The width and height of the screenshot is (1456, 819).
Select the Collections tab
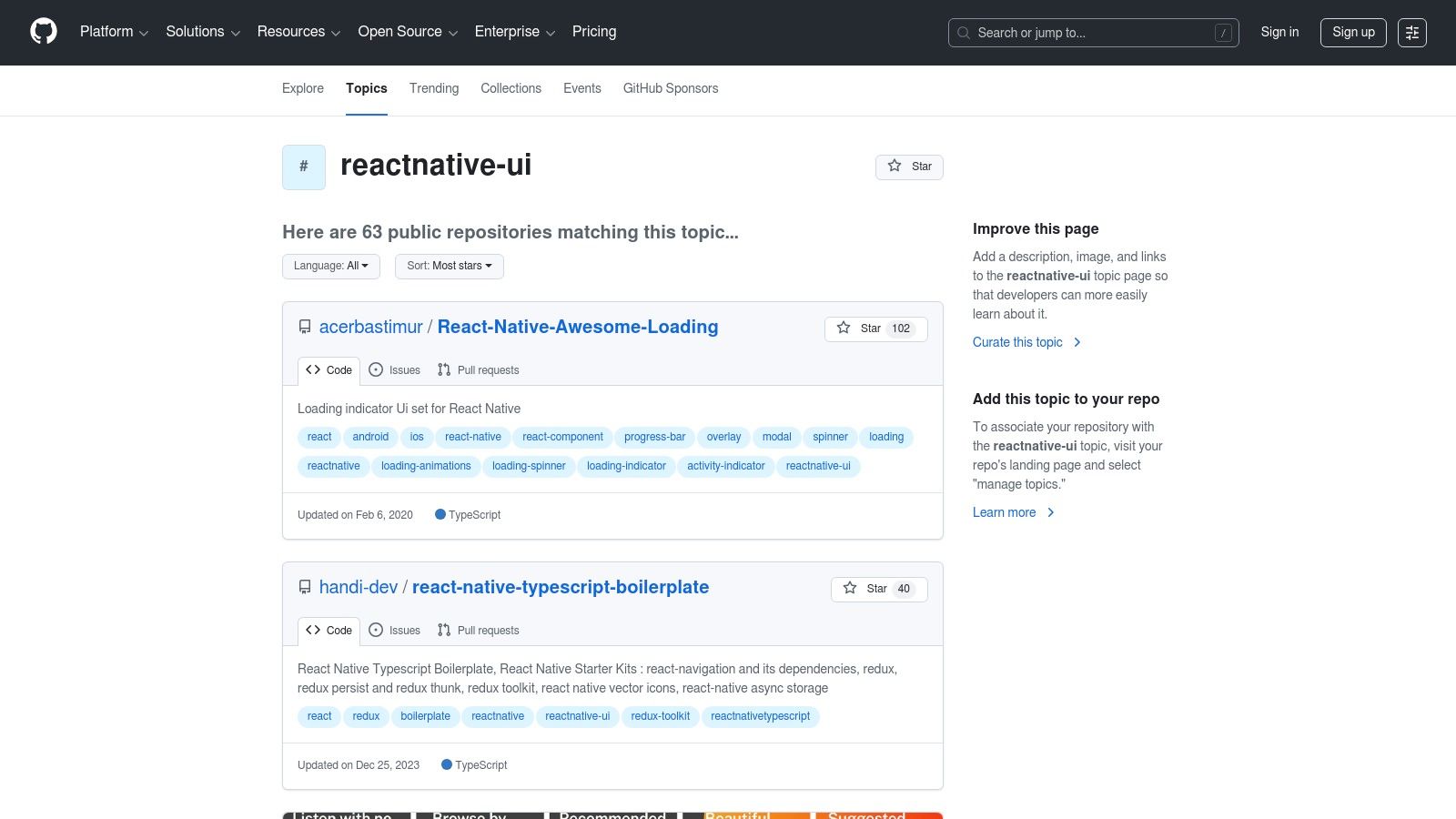(x=511, y=88)
